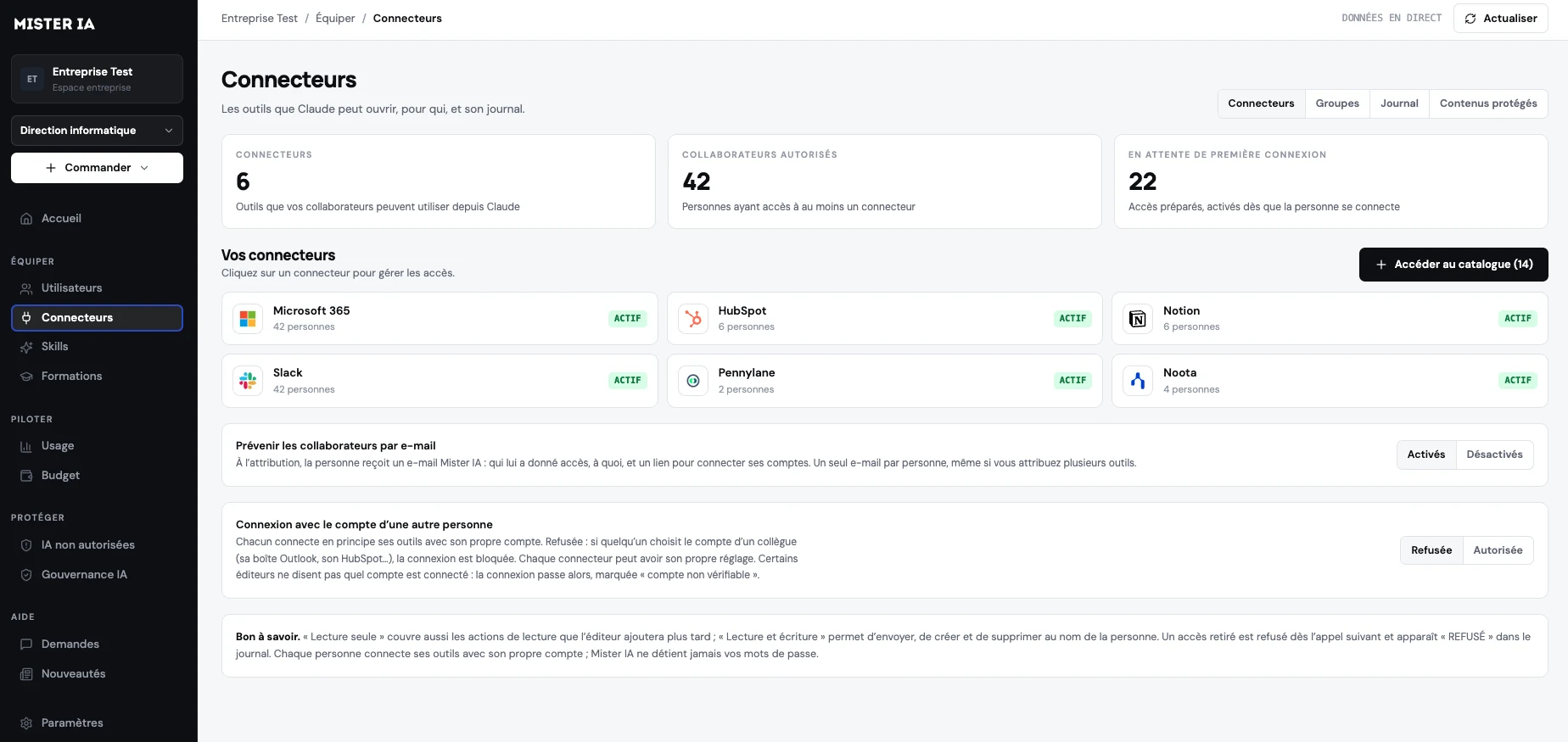Click the Connecteurs plug icon

pos(26,318)
